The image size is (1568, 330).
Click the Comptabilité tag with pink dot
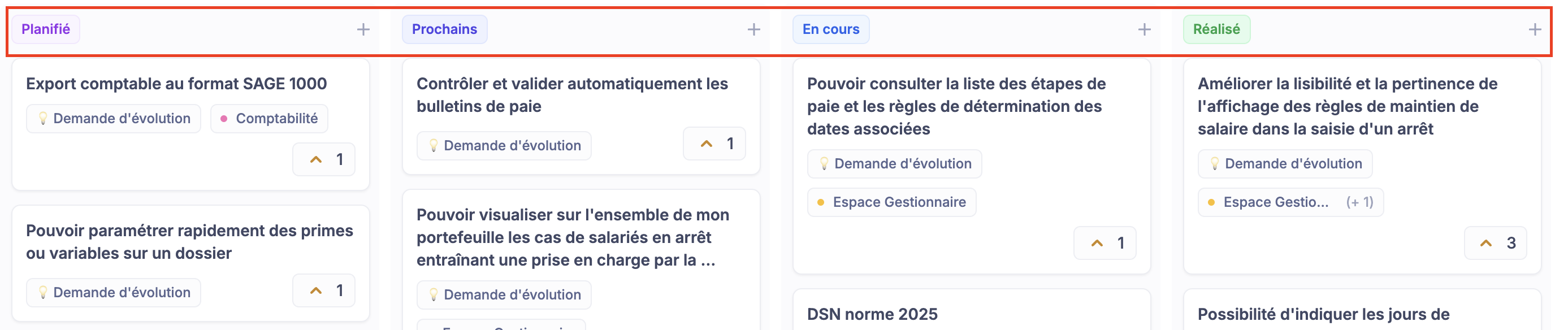pos(269,119)
